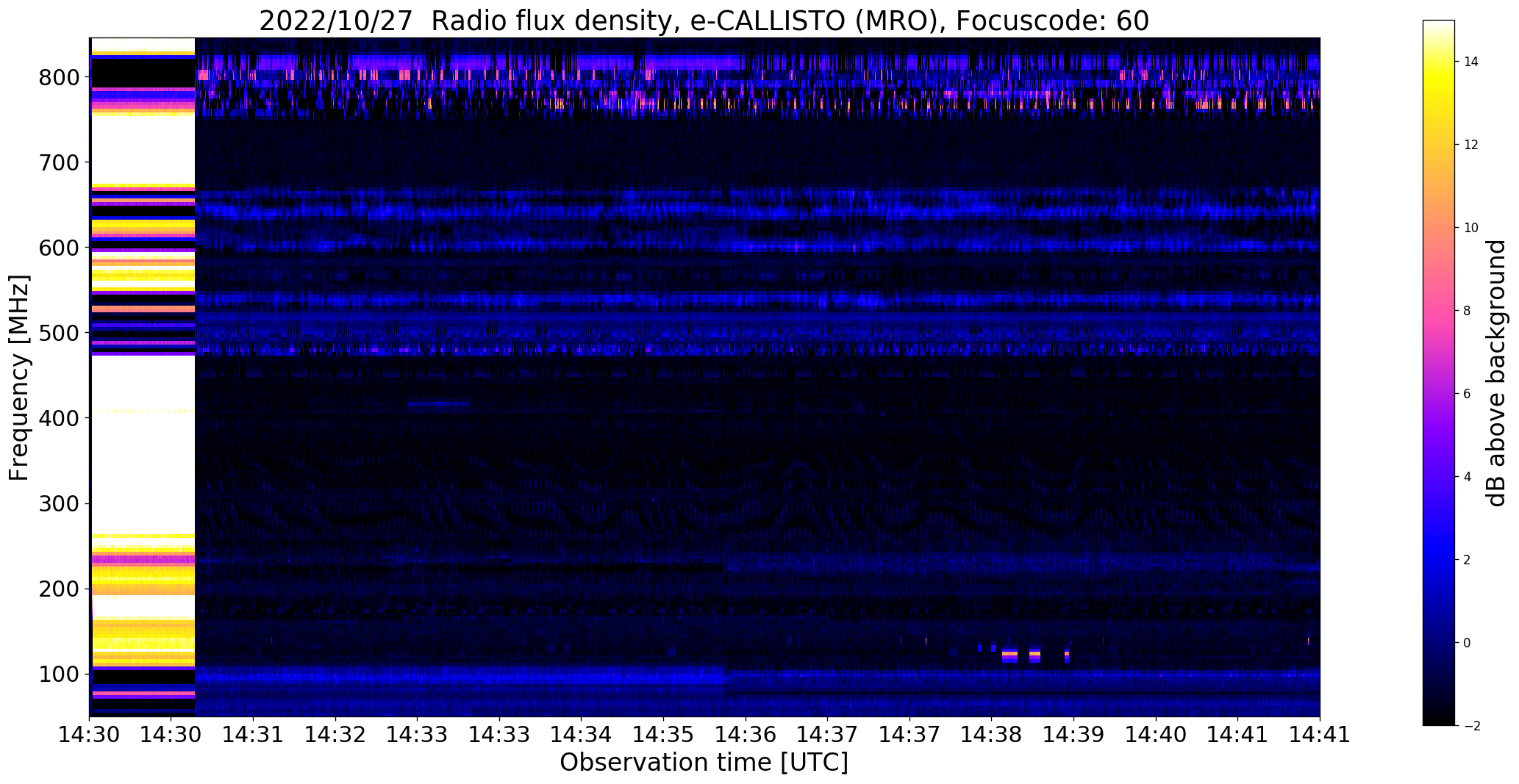Click the 14:40 time tick label
1519x784 pixels.
1156,735
